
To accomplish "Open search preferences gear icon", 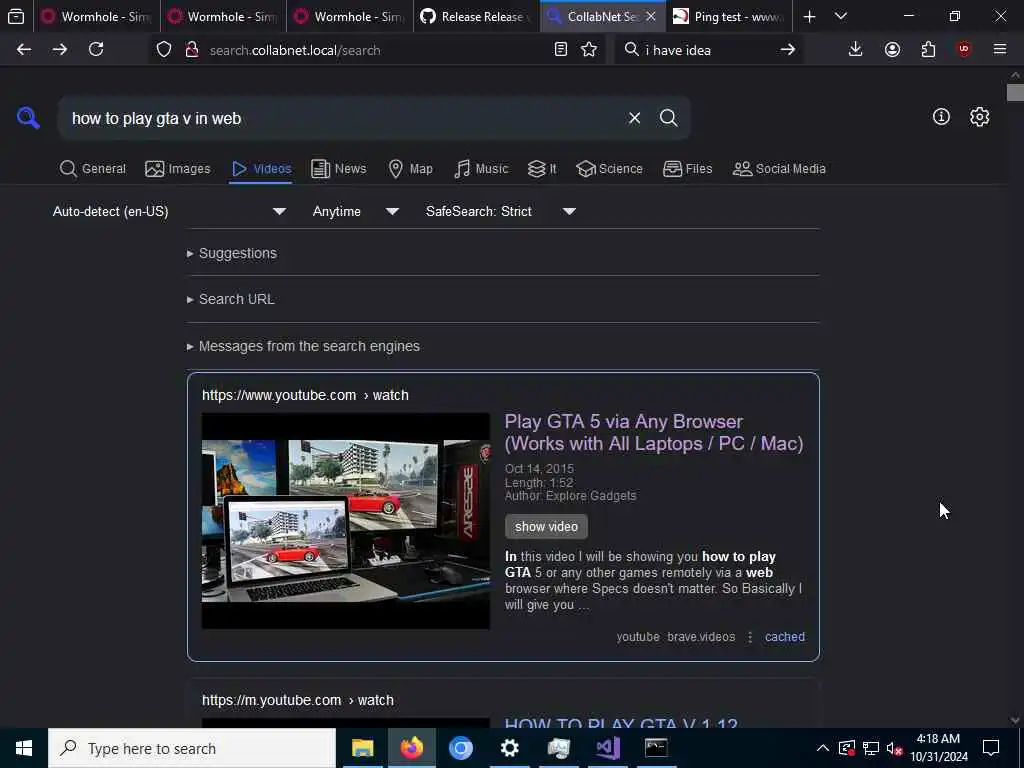I will tap(979, 117).
